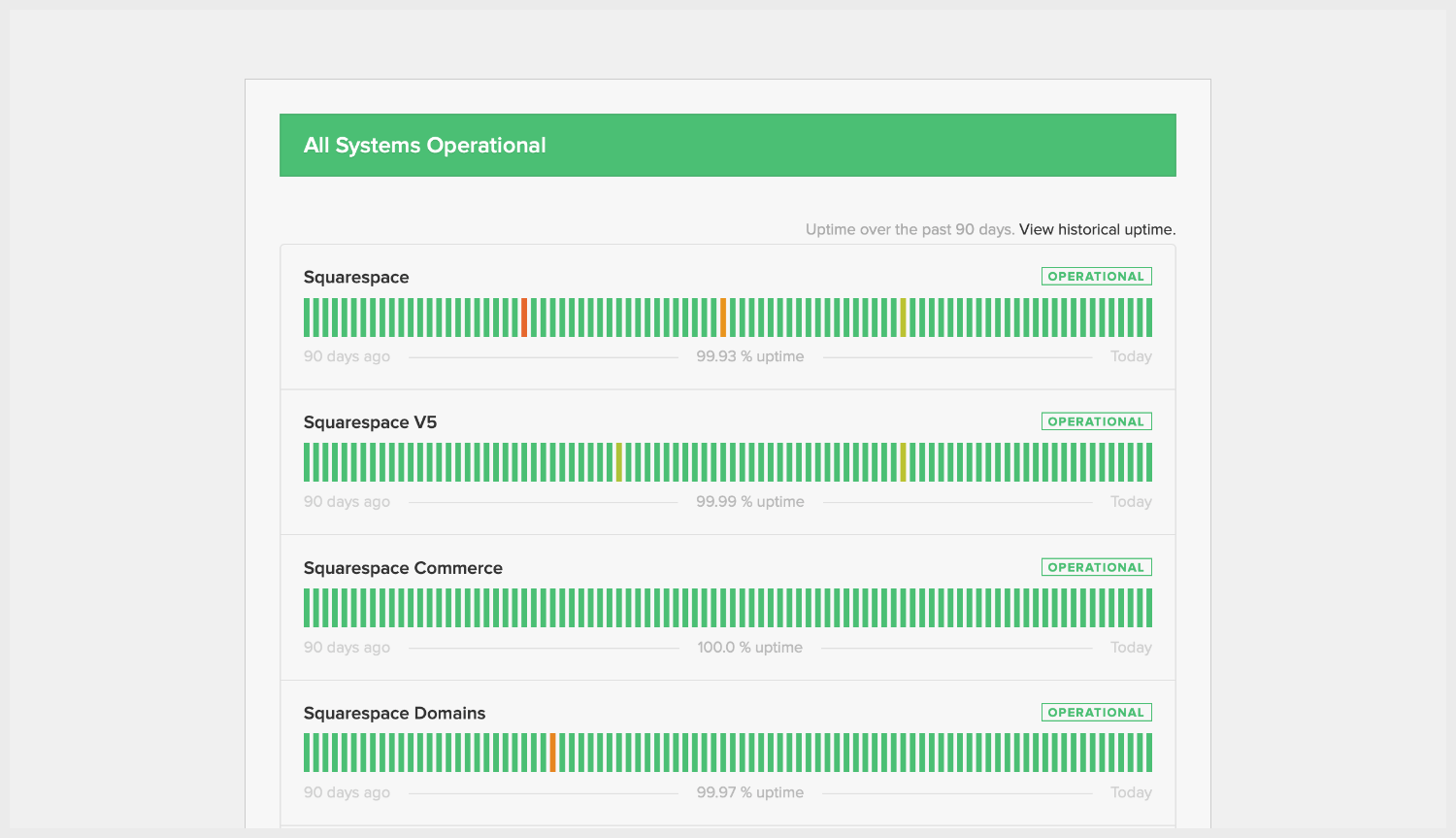Select the second yellow-green bar in Squarespace V5 row
The width and height of the screenshot is (1456, 838).
pos(903,462)
